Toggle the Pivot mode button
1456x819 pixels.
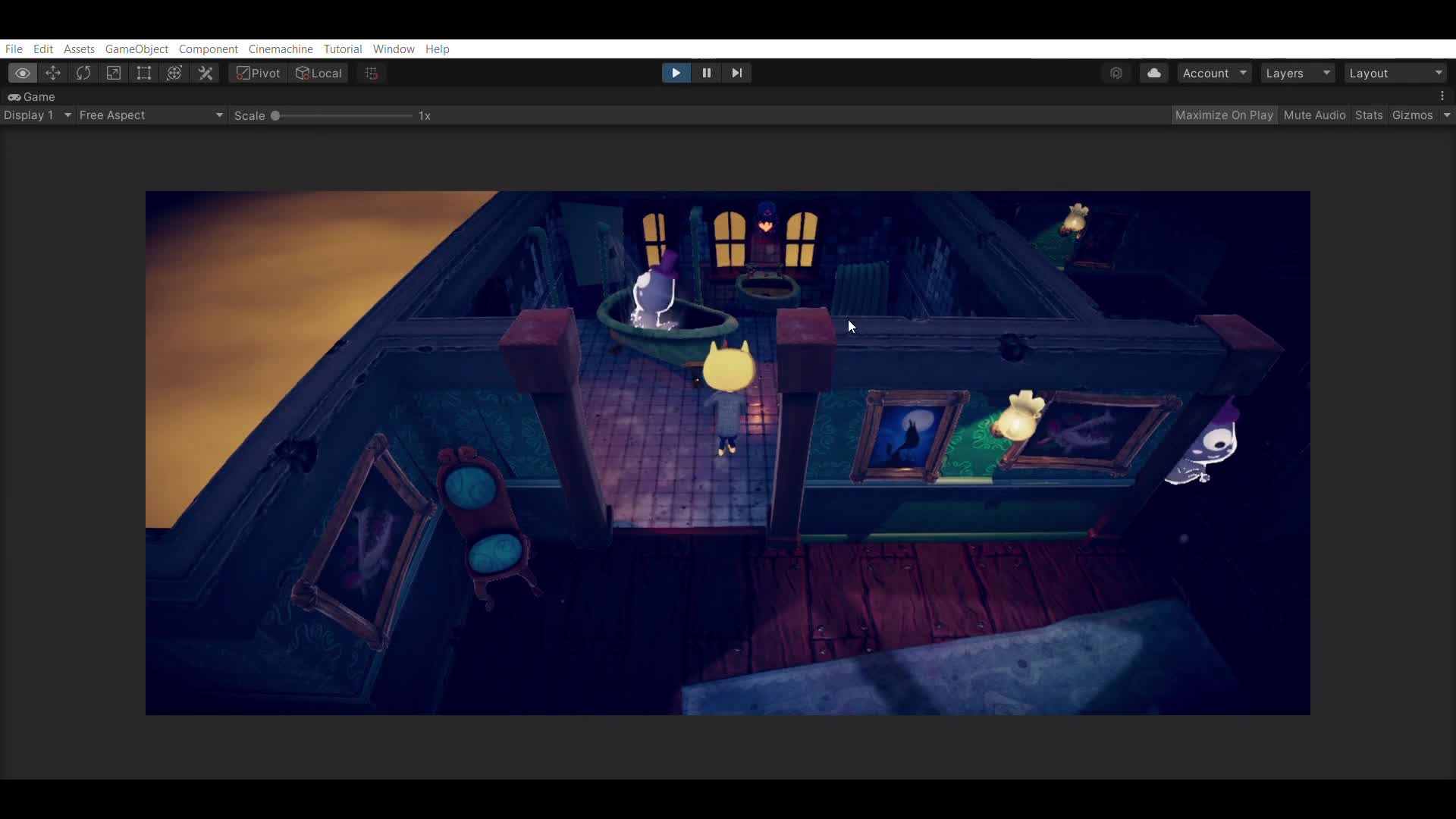pyautogui.click(x=256, y=72)
